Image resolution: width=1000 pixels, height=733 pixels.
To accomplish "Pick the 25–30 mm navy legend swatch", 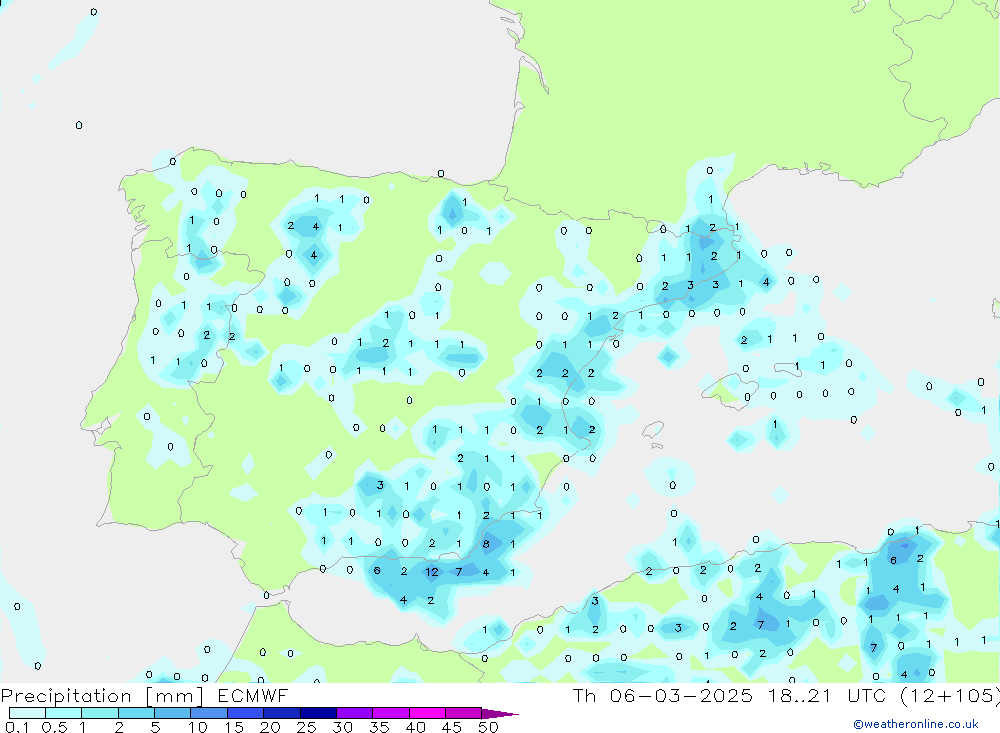I will point(318,713).
